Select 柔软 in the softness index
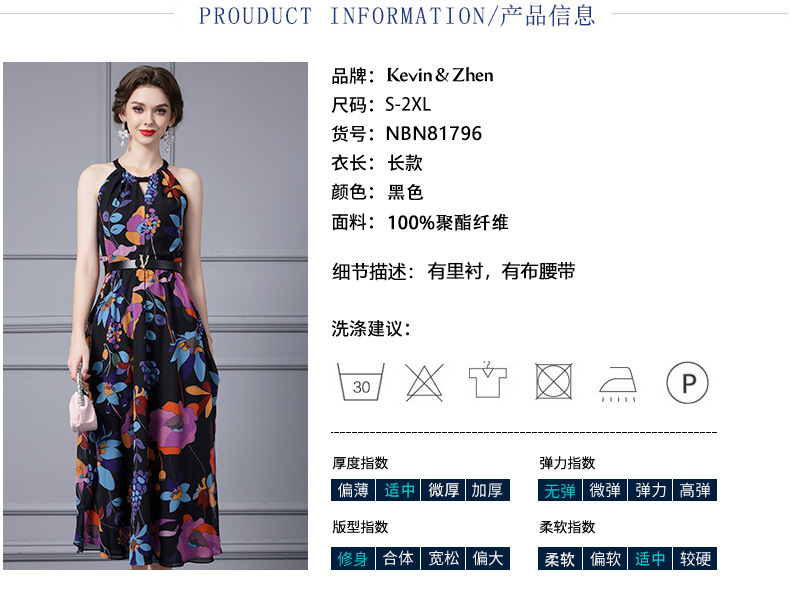 click(560, 558)
